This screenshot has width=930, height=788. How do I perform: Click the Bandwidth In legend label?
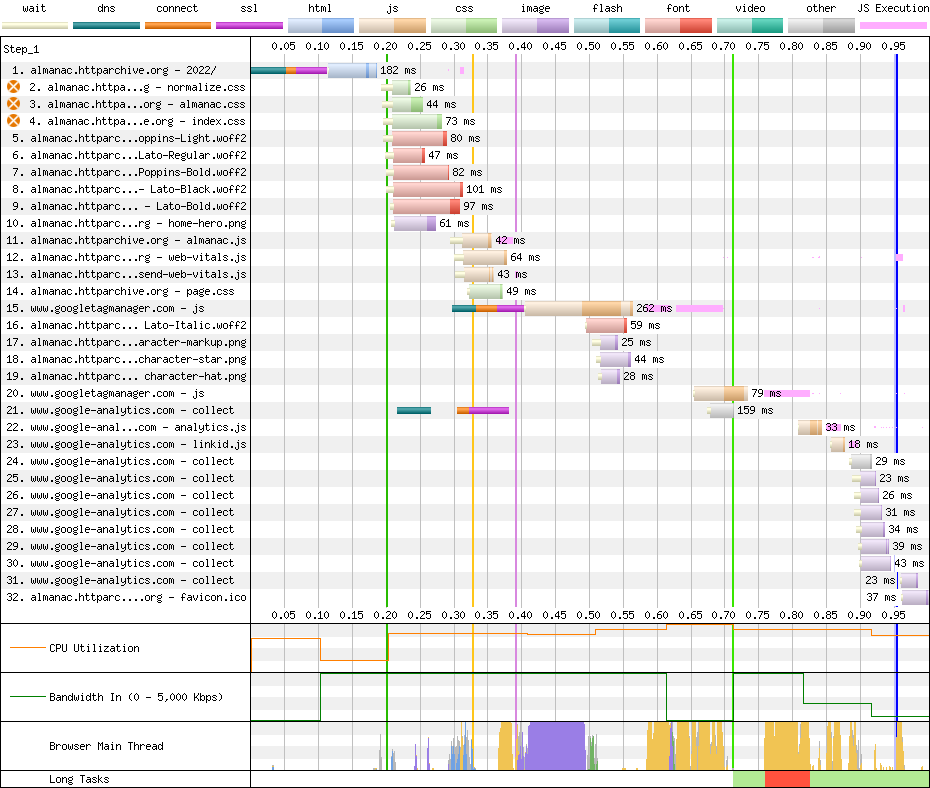(x=135, y=697)
